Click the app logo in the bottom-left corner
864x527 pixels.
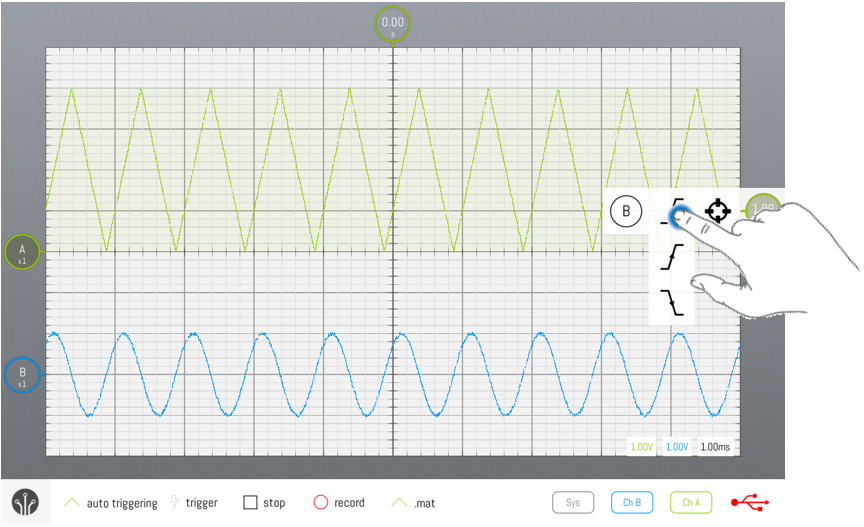point(27,503)
